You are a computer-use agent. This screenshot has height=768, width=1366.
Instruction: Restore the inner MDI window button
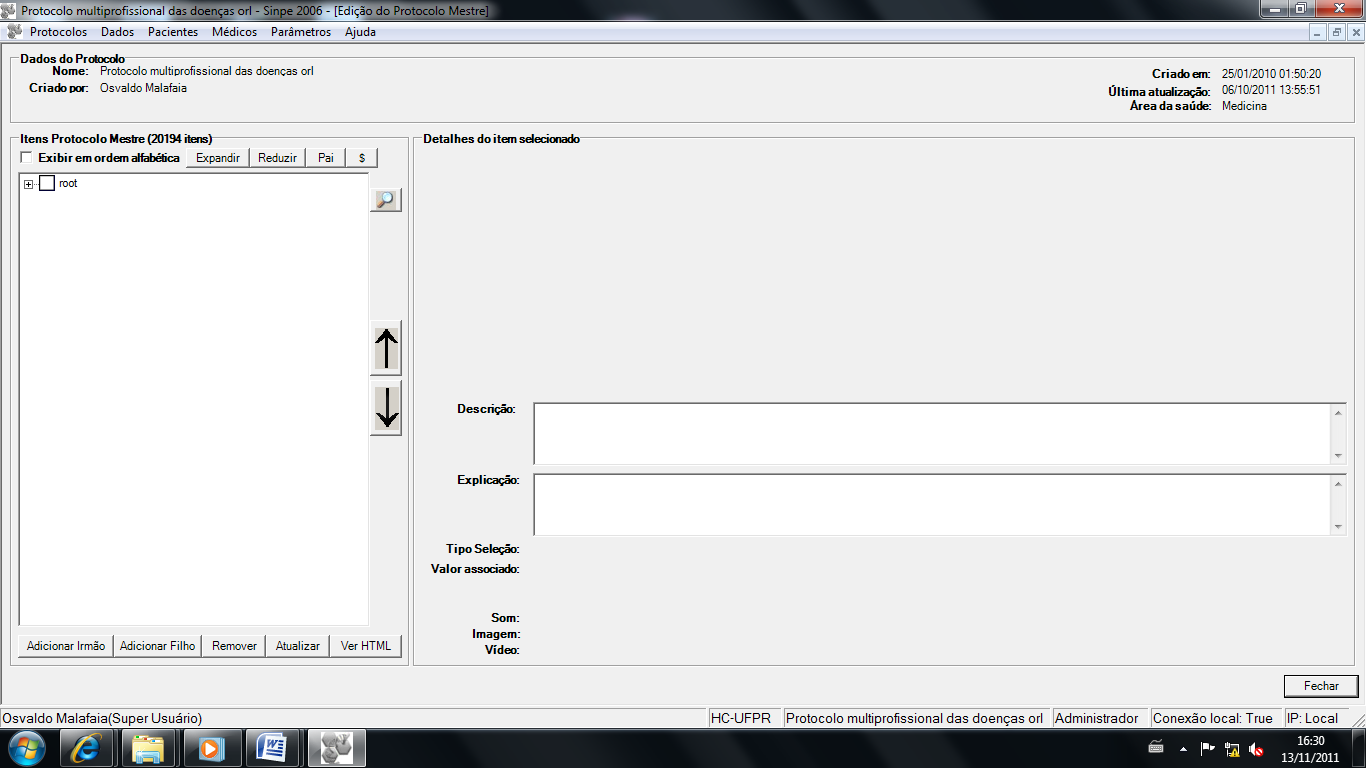click(1336, 32)
